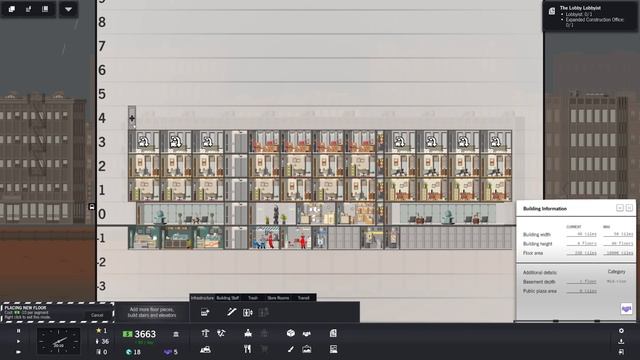Click the first overlay icon at top-left
This screenshot has height=360, width=640.
pos(12,9)
